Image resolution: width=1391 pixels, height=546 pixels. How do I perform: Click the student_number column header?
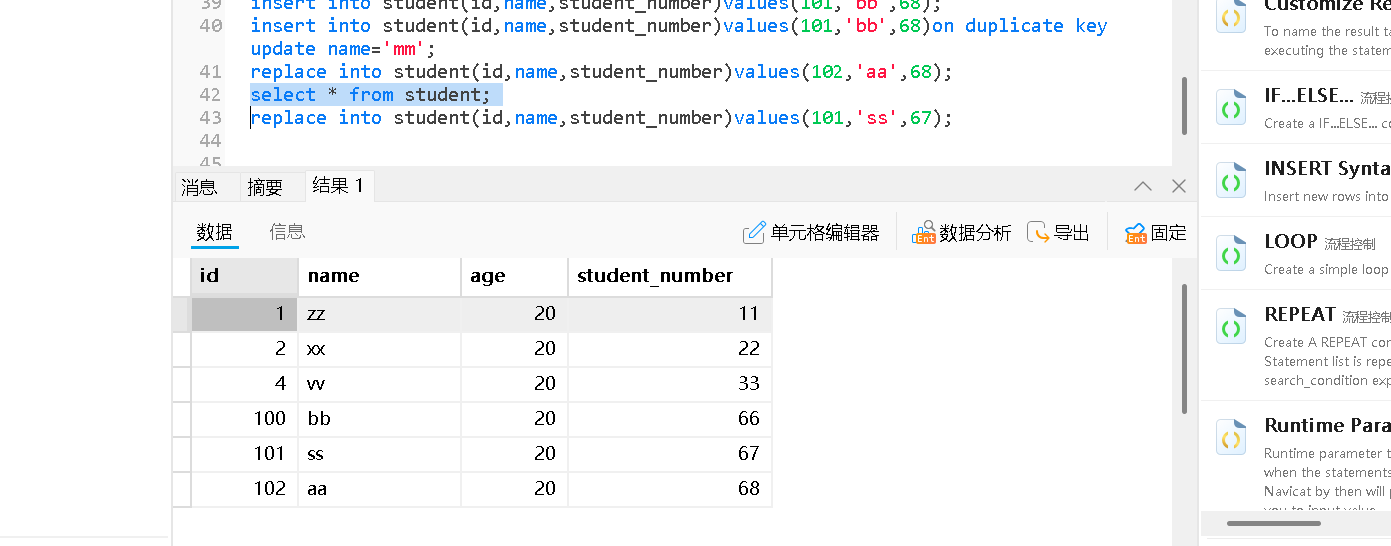pyautogui.click(x=670, y=276)
